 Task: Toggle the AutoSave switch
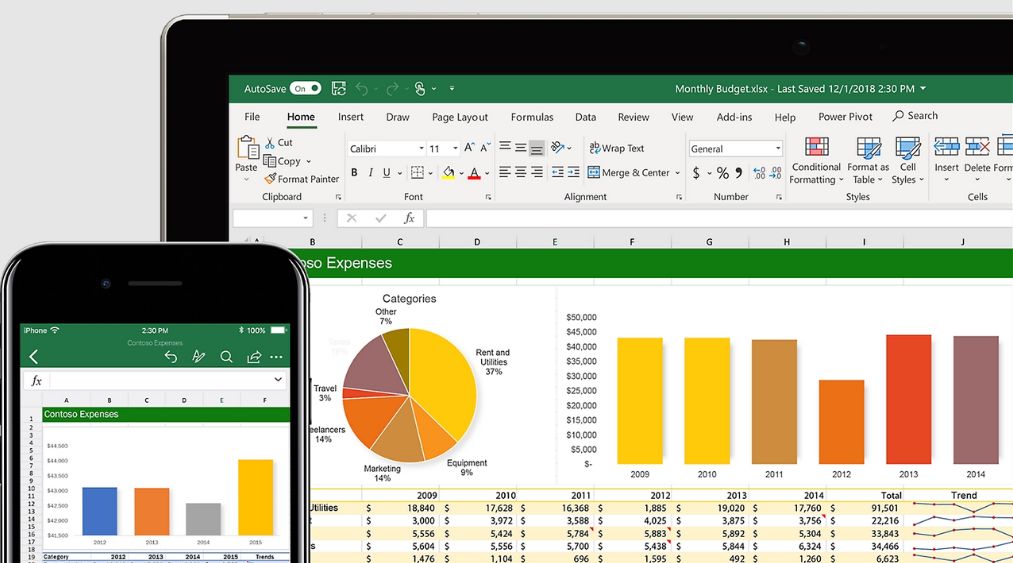point(305,89)
